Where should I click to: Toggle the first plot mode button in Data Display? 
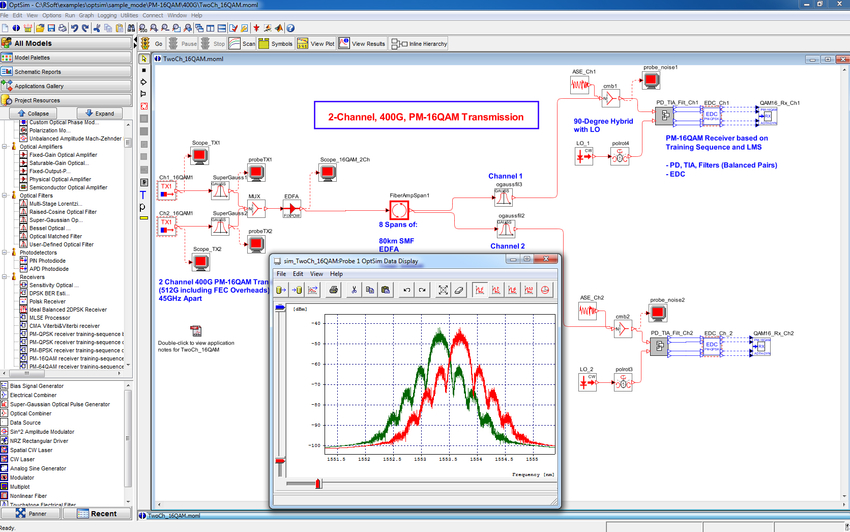[481, 289]
